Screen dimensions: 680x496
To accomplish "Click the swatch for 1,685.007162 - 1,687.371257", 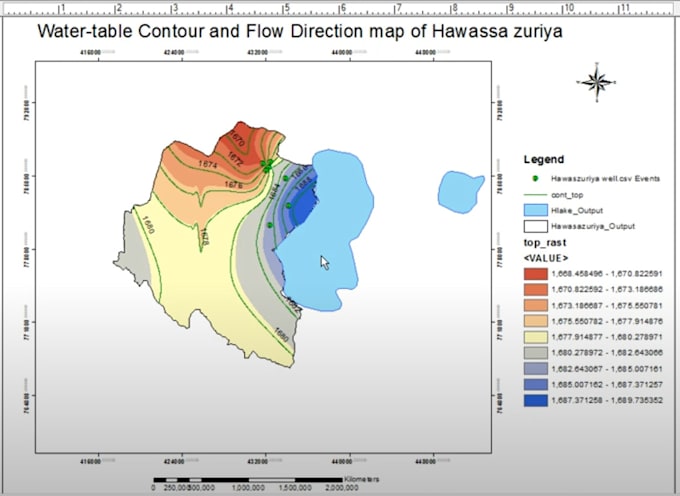I will (x=535, y=384).
